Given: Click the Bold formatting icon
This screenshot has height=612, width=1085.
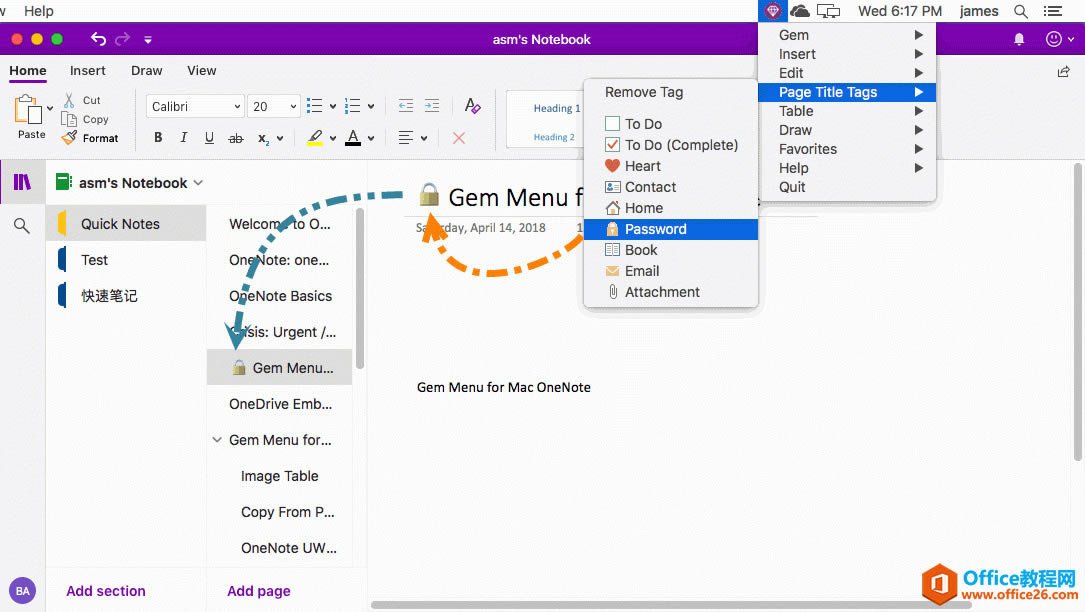Looking at the screenshot, I should (x=158, y=138).
